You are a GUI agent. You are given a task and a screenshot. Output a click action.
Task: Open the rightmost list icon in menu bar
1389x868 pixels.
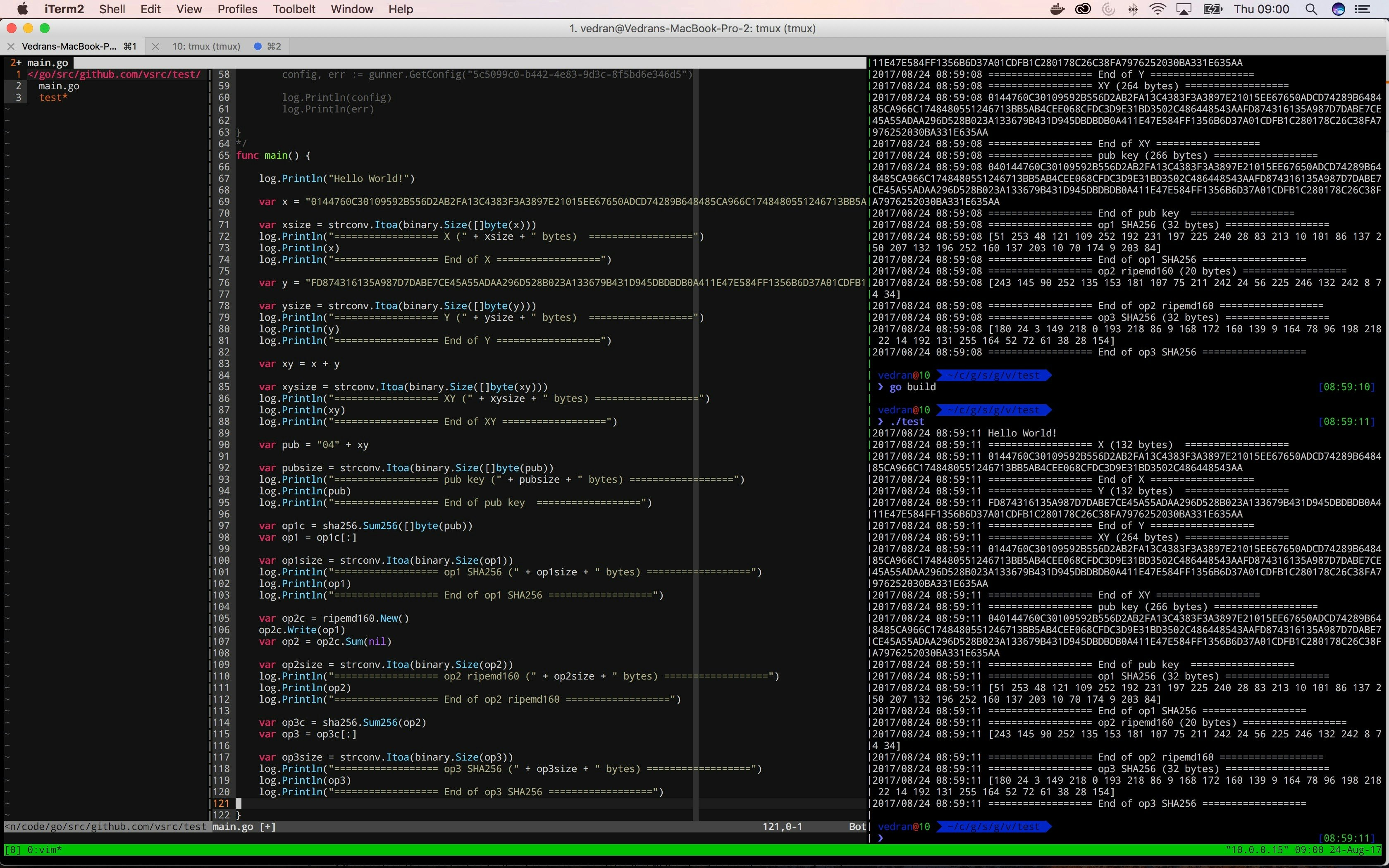(1365, 9)
